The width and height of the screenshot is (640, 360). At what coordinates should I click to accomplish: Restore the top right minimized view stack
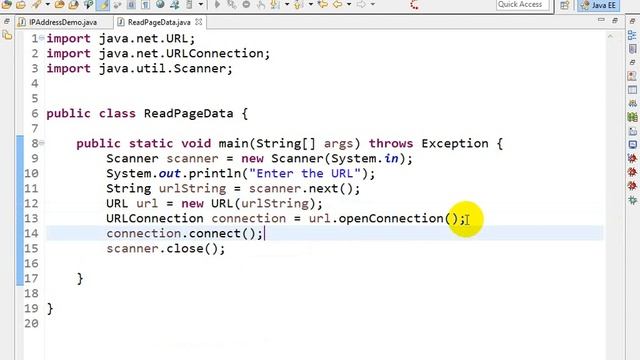pyautogui.click(x=632, y=20)
